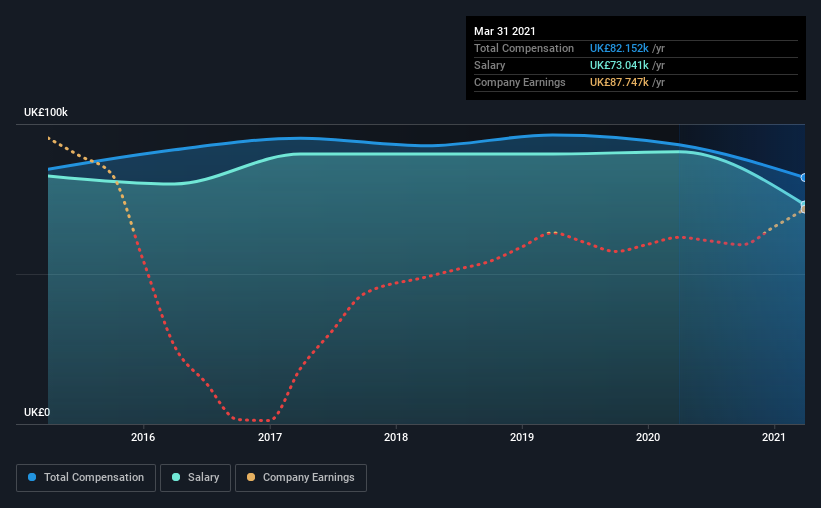The height and width of the screenshot is (508, 821).
Task: Click the 2016 x-axis label
Action: pos(143,437)
